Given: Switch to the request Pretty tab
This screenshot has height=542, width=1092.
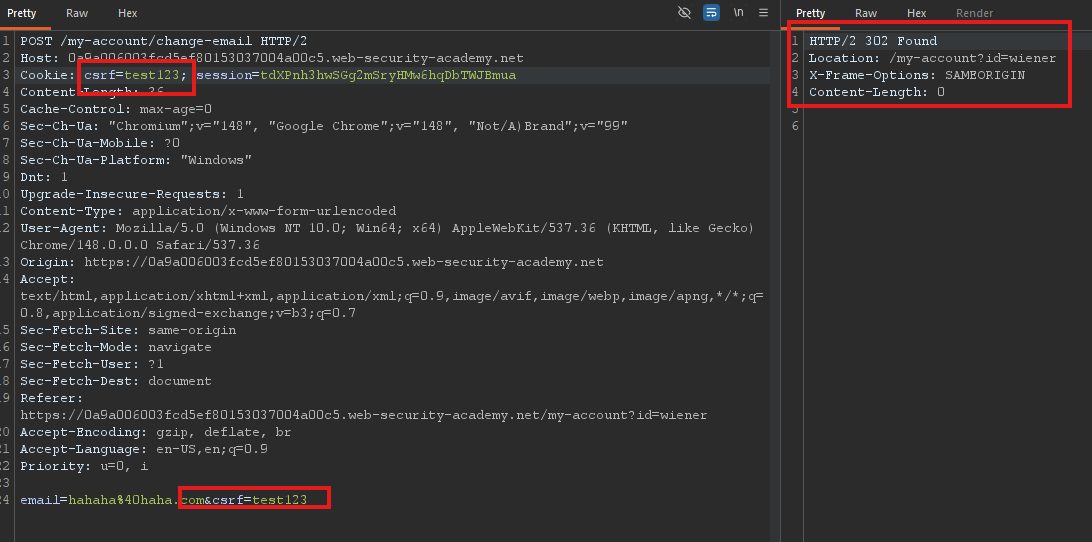Looking at the screenshot, I should pyautogui.click(x=22, y=13).
